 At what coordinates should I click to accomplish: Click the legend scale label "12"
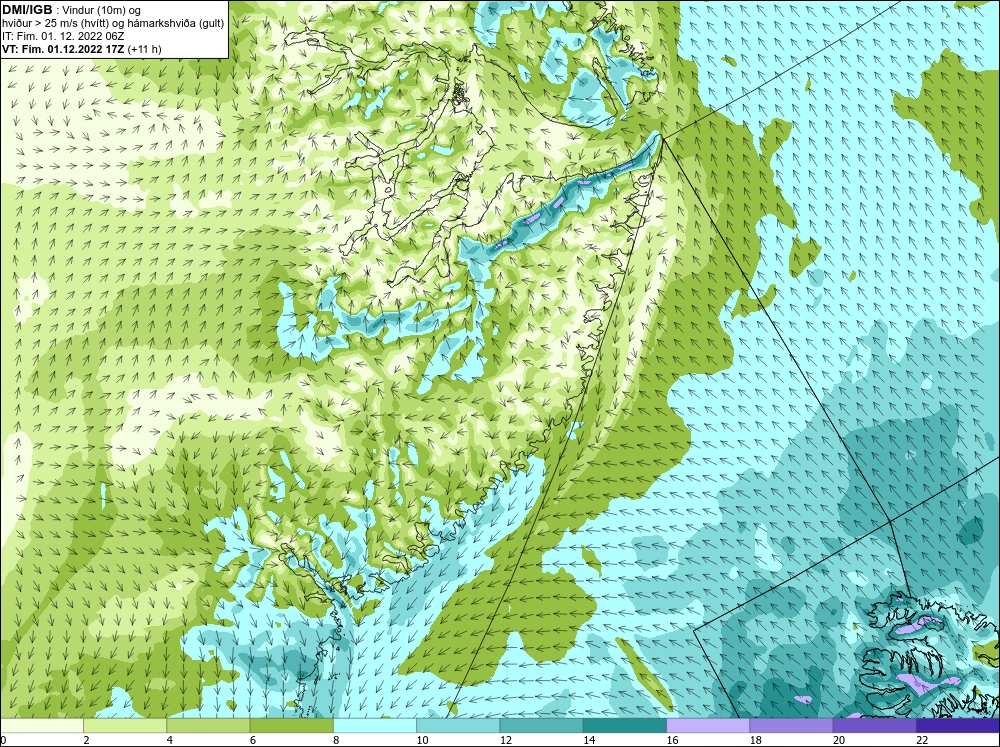(x=506, y=740)
